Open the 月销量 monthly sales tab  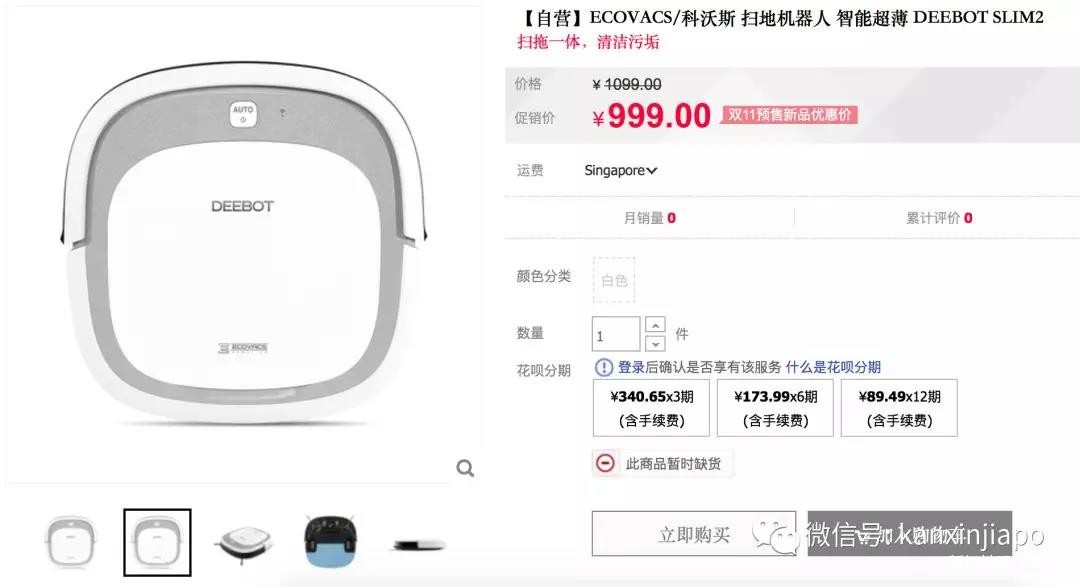[x=650, y=218]
